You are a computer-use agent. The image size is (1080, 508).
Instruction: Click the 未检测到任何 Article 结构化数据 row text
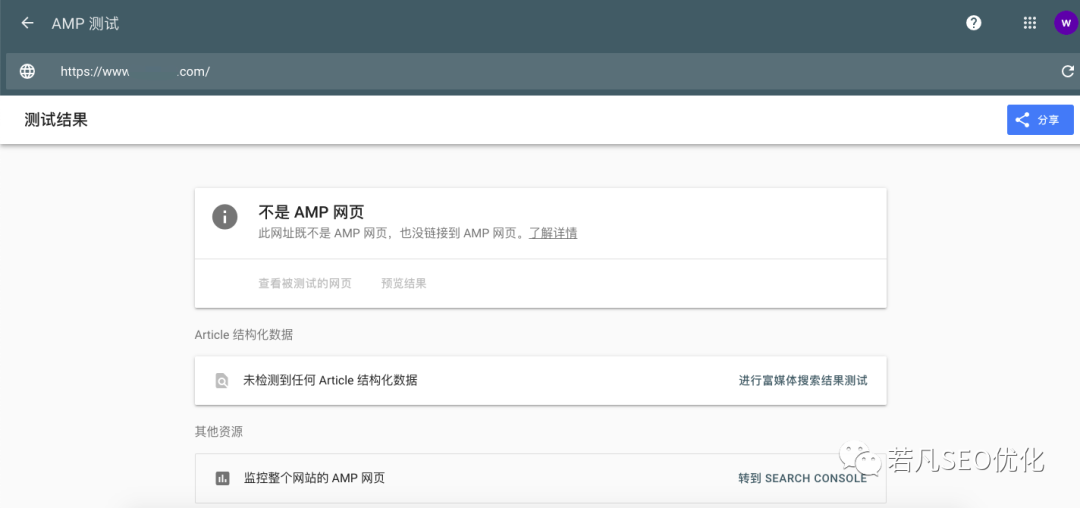pyautogui.click(x=330, y=380)
